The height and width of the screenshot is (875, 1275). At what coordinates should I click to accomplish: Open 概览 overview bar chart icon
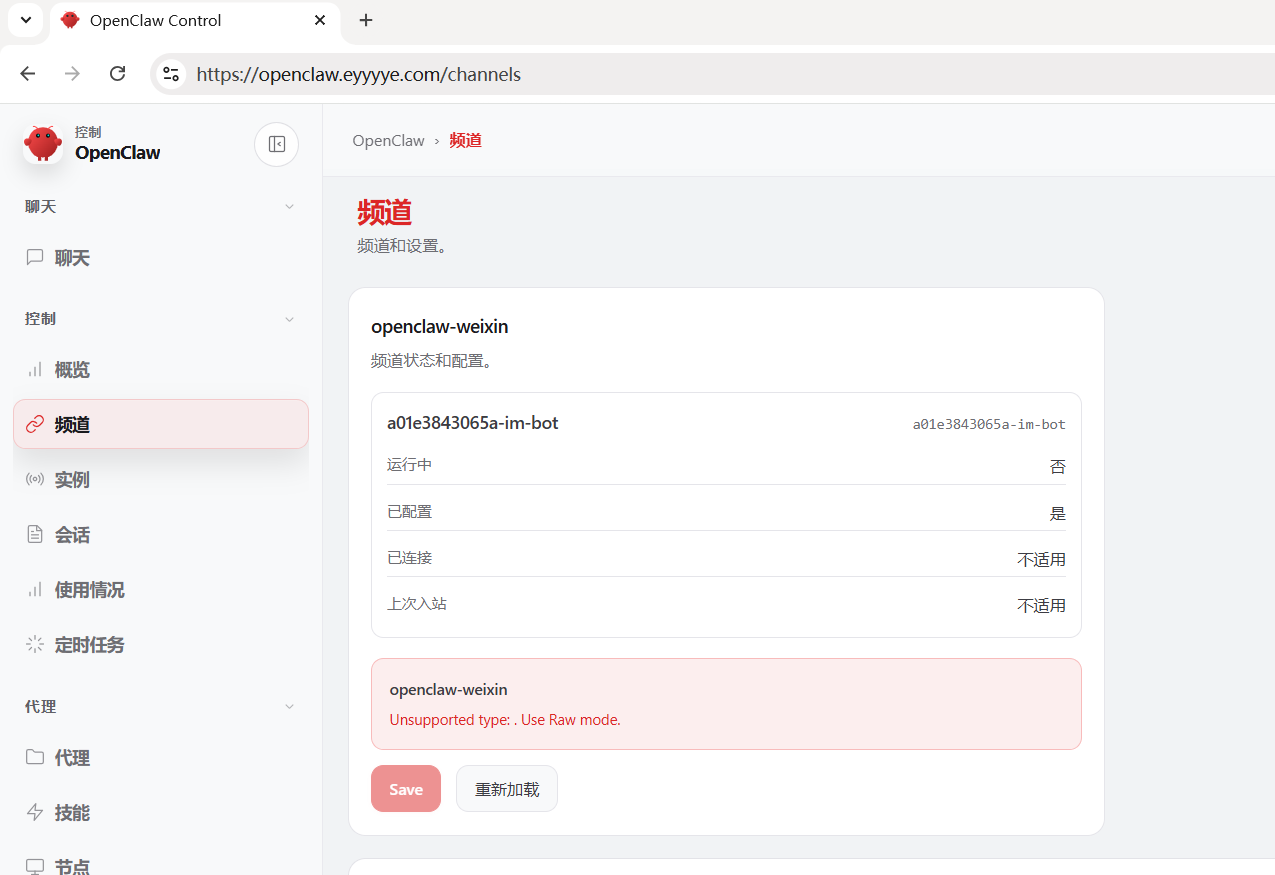tap(35, 370)
